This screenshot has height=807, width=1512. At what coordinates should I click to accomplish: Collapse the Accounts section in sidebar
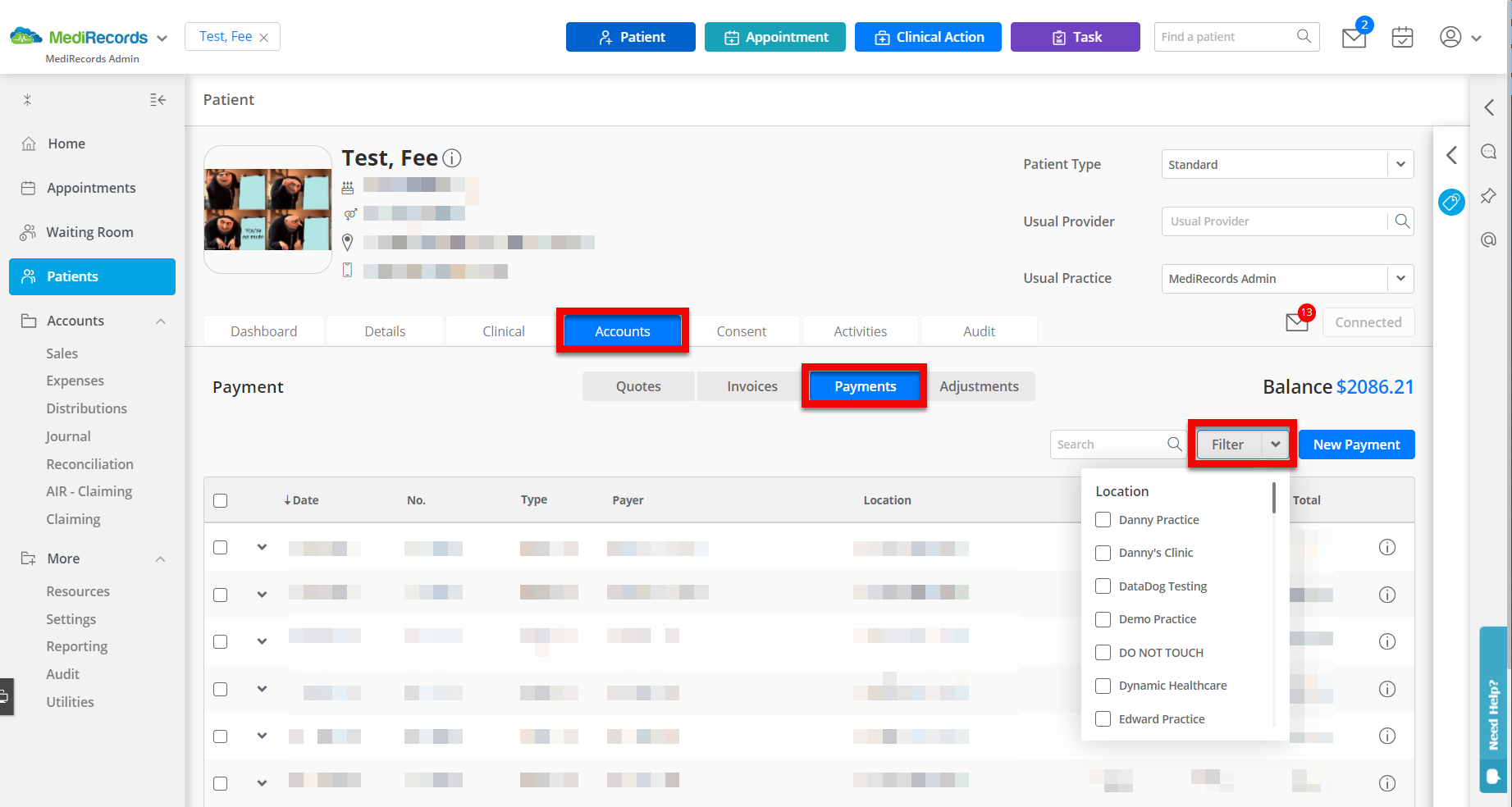click(161, 321)
